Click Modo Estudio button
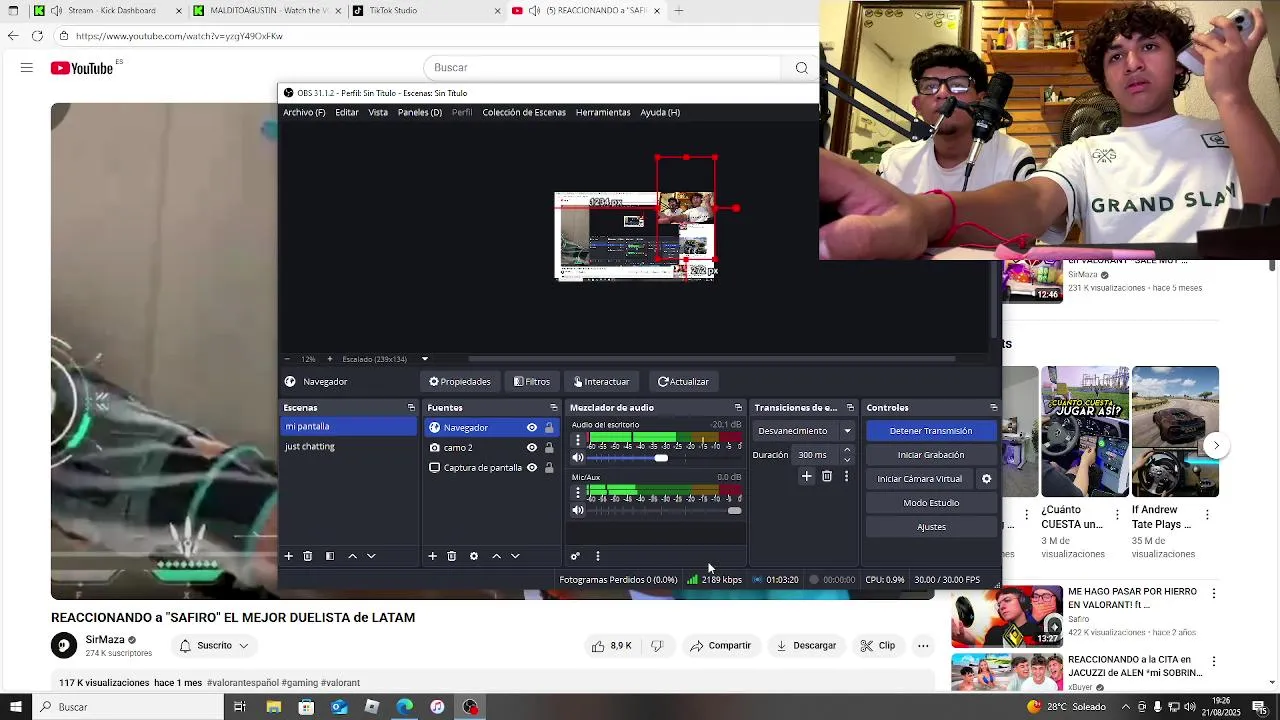This screenshot has height=720, width=1280. 931,503
